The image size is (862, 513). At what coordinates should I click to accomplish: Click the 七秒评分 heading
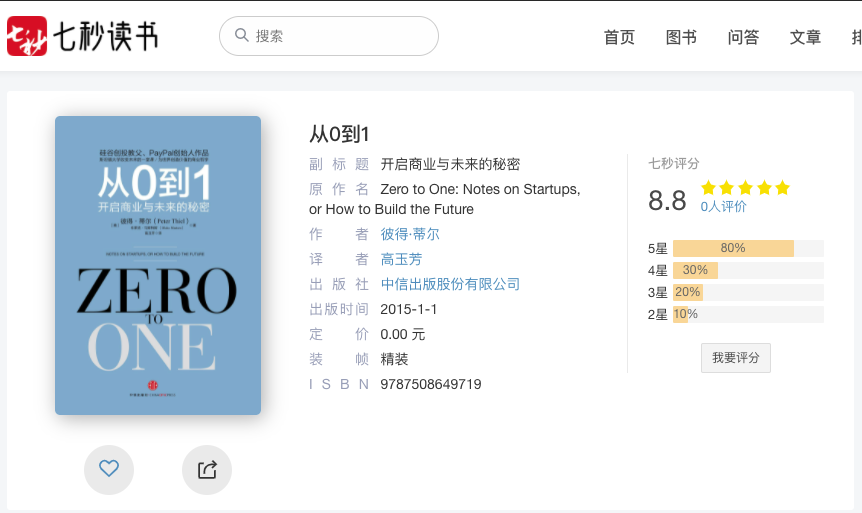click(674, 163)
